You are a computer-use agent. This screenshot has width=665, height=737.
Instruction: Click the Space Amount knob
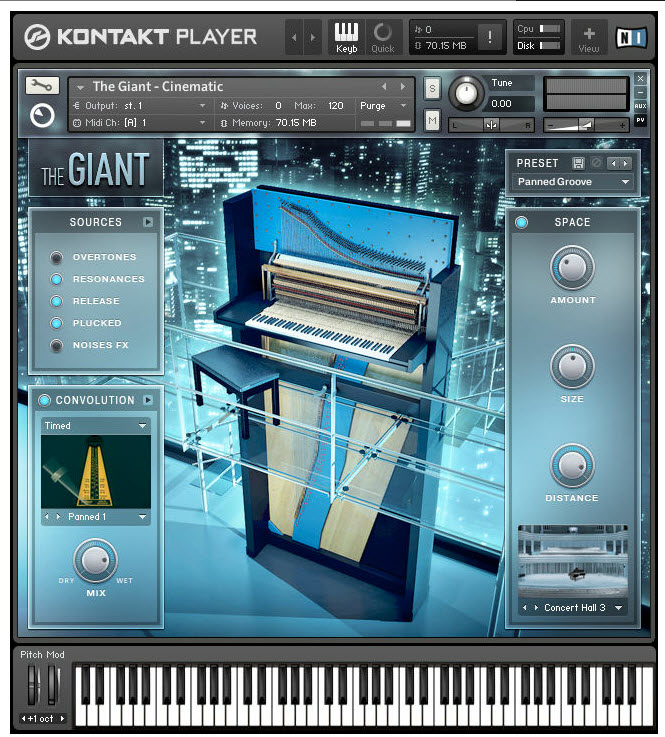coord(572,268)
